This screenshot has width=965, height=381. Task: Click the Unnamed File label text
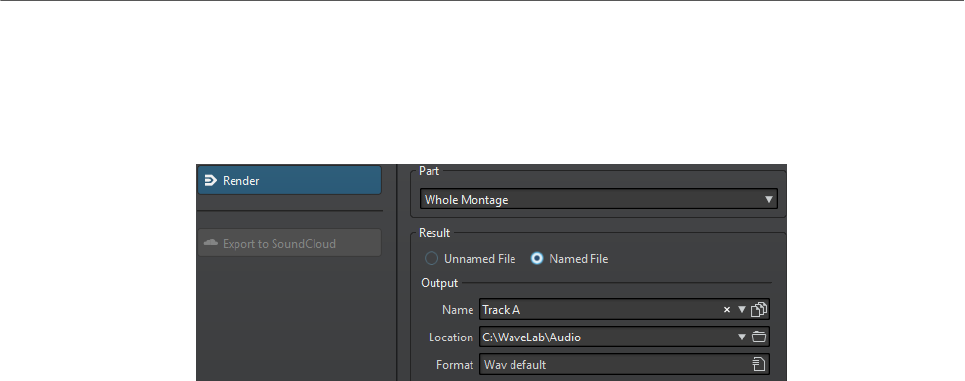(479, 259)
